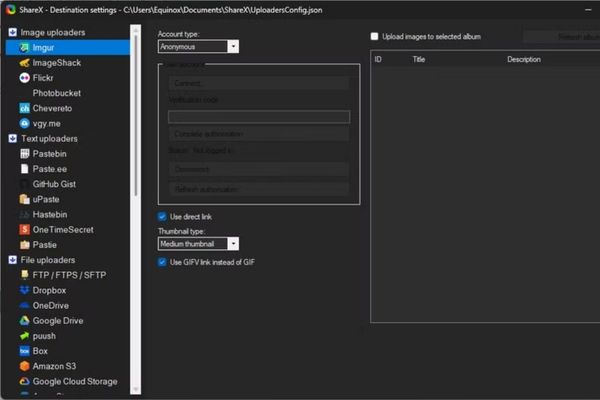
Task: Select the Imgur uploader icon
Action: click(25, 47)
